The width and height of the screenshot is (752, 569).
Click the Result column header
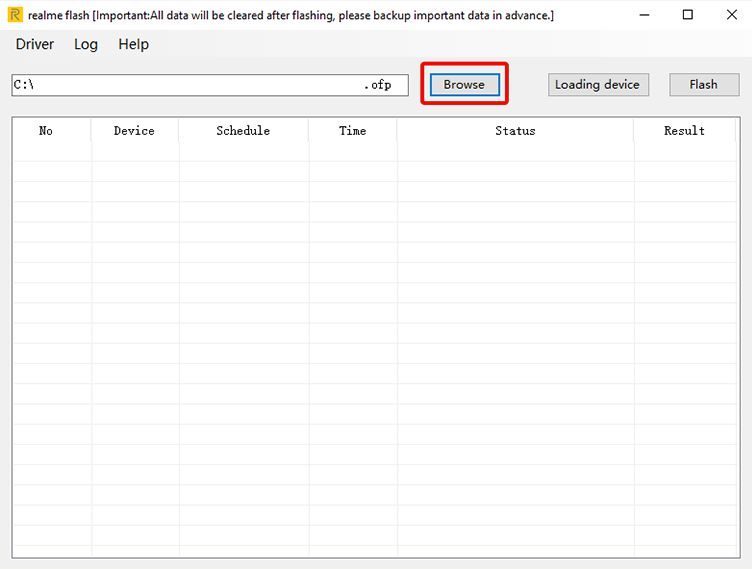(684, 131)
